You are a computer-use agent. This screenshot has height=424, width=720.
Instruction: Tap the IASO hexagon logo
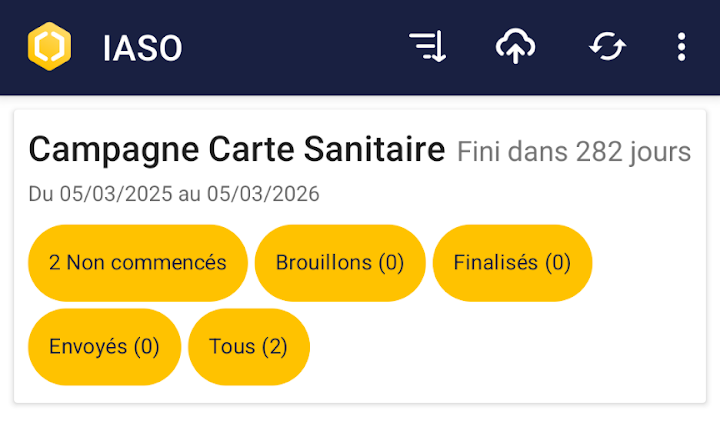coord(49,47)
